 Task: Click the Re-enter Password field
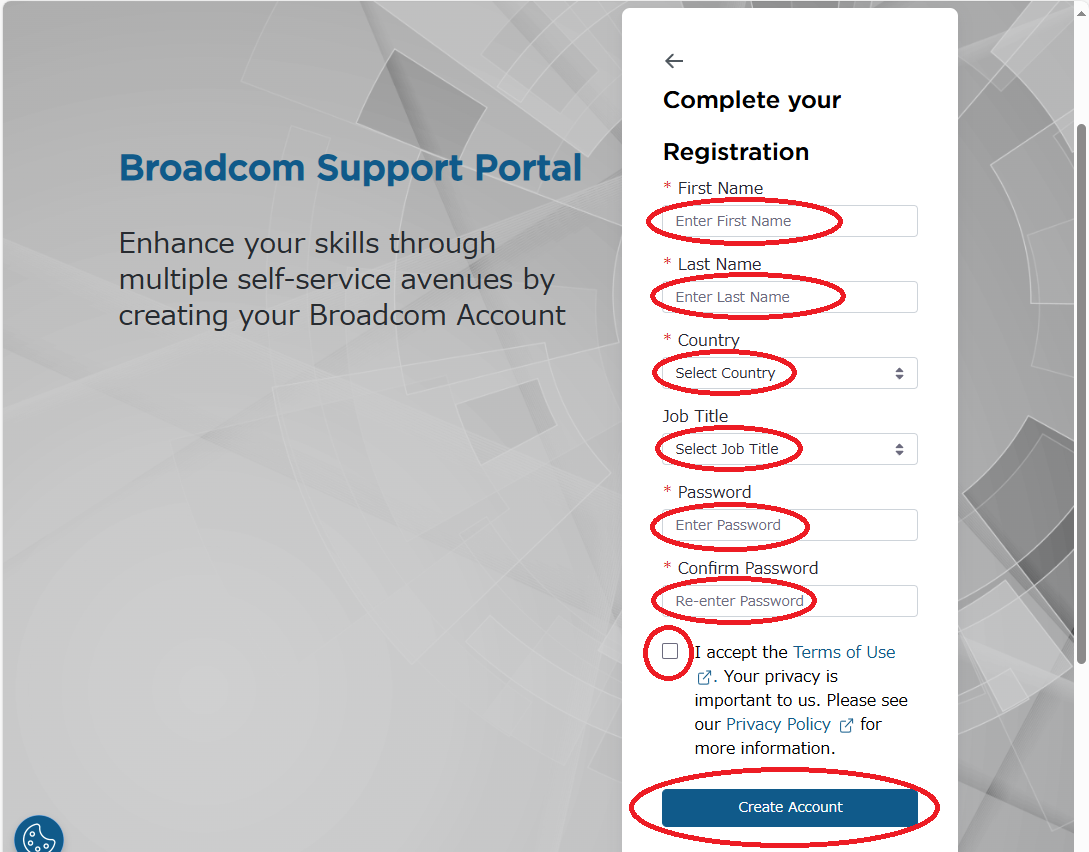tap(790, 601)
